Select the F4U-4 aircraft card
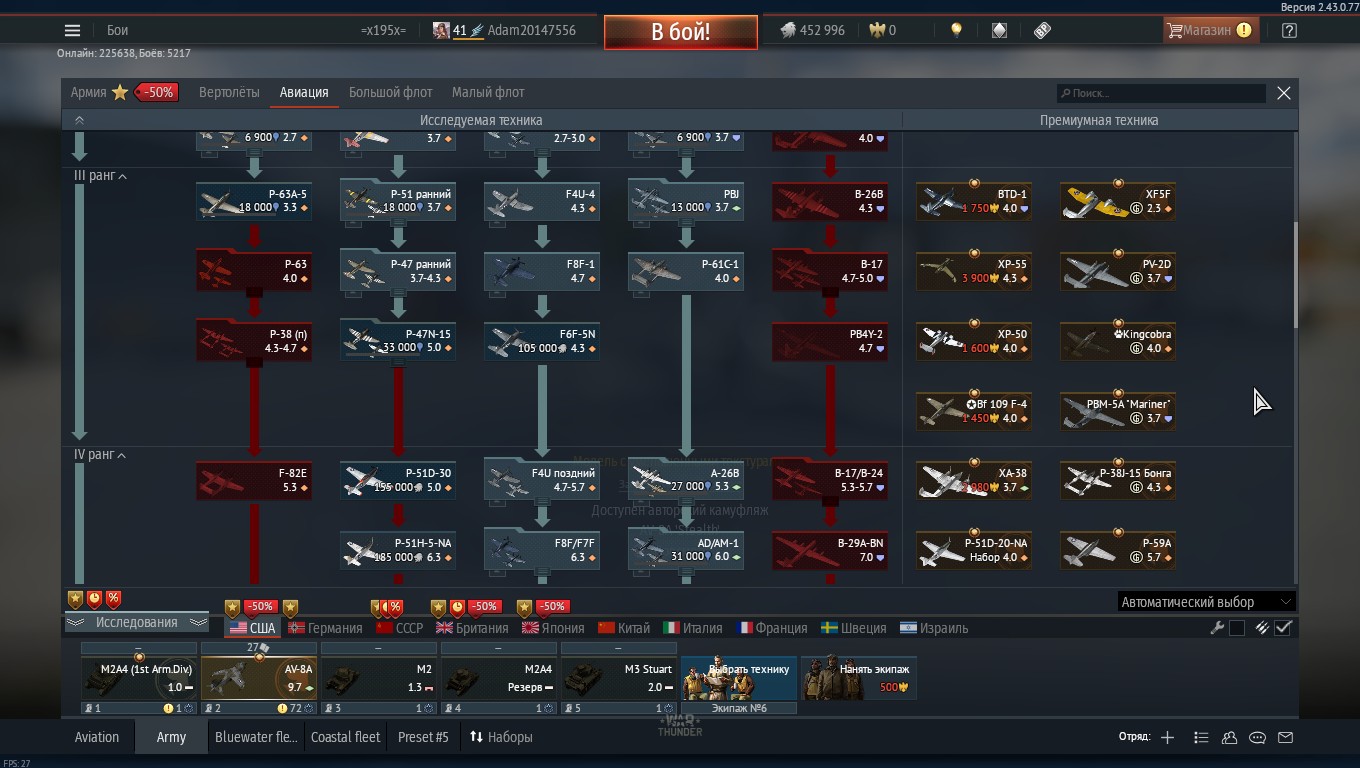 [x=542, y=201]
